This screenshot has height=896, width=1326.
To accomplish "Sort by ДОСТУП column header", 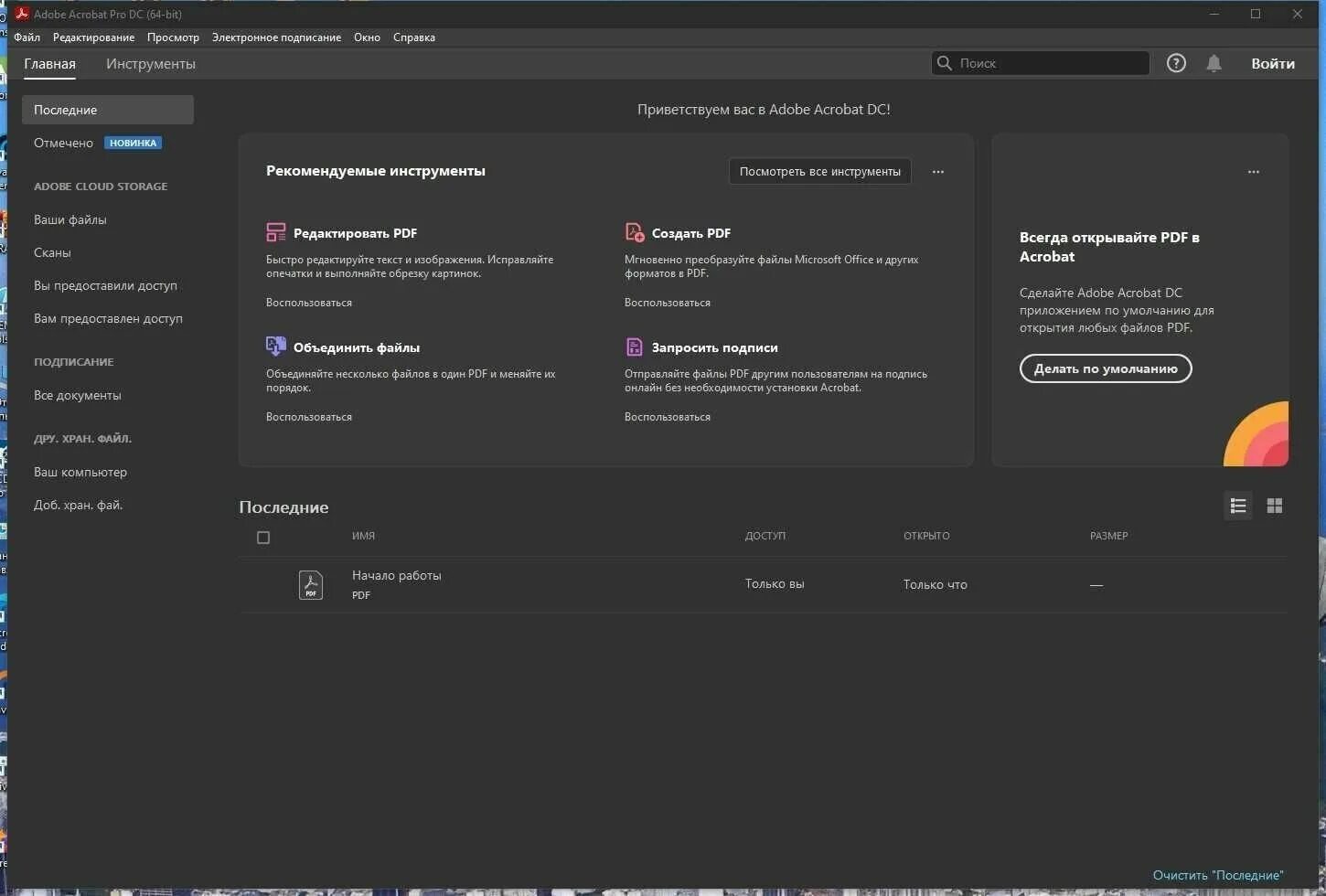I will pyautogui.click(x=765, y=536).
